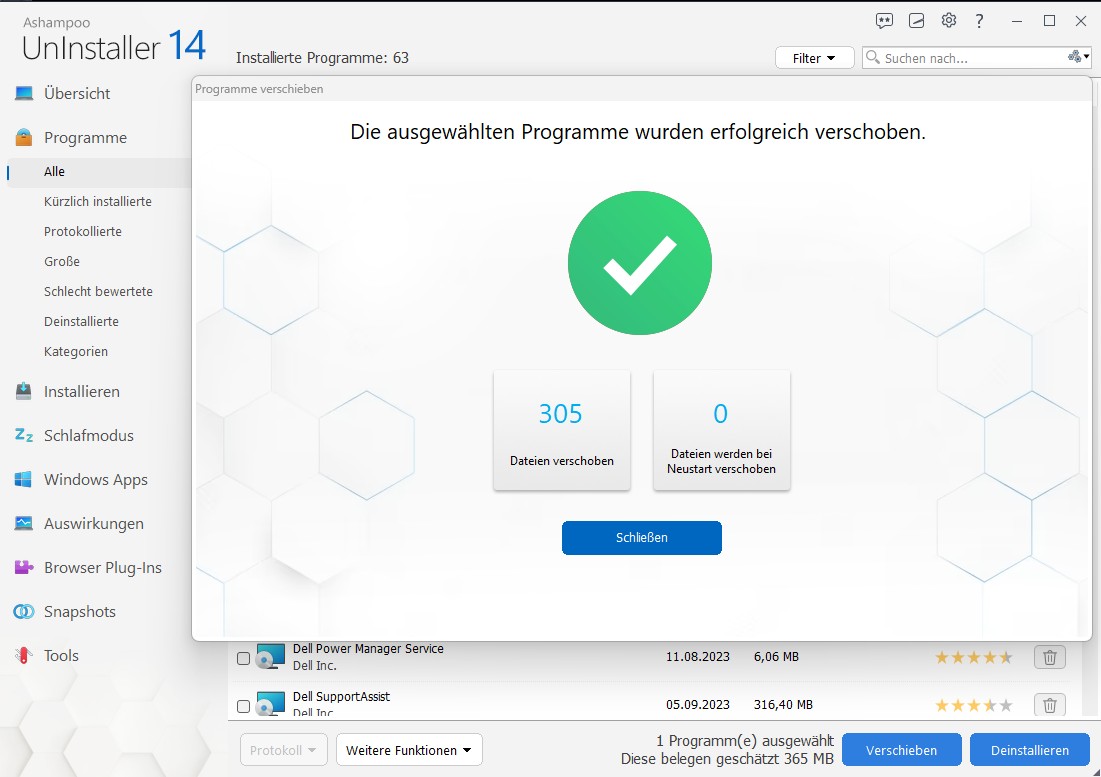
Task: Click the success message heading text
Action: coord(638,132)
